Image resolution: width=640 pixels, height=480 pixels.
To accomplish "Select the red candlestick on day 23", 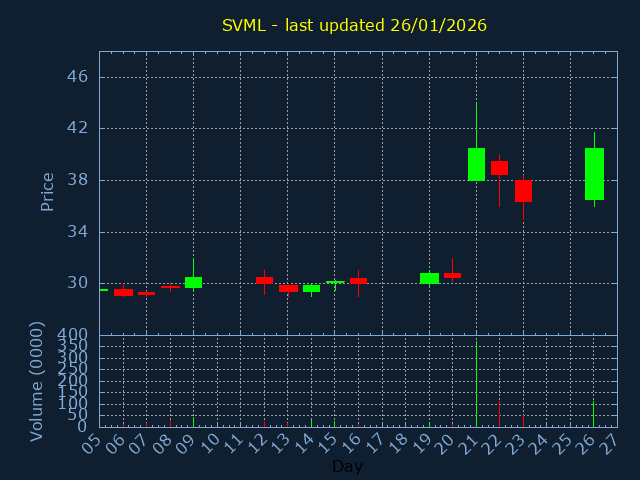I will pyautogui.click(x=523, y=191).
